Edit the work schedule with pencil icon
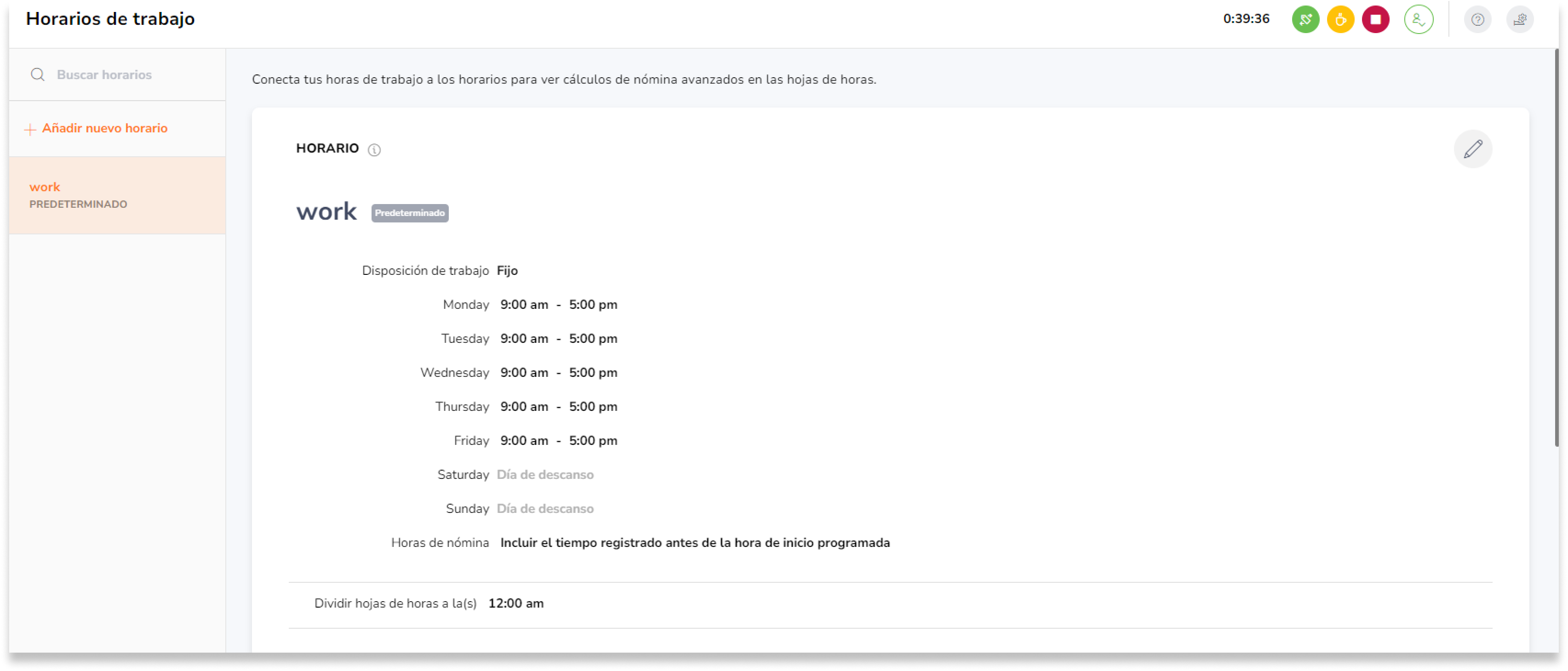This screenshot has height=671, width=1568. click(1472, 149)
